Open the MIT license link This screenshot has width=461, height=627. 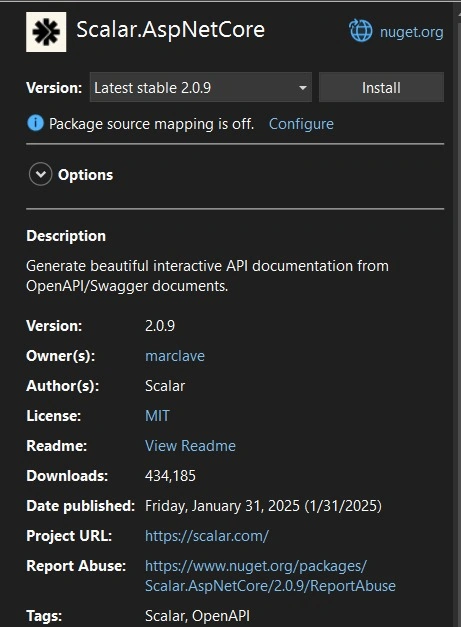pyautogui.click(x=157, y=416)
